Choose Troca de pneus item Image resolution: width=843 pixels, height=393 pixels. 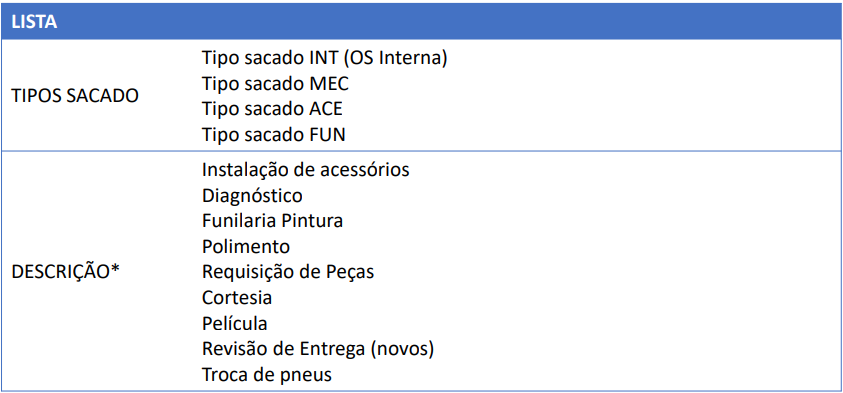[267, 375]
